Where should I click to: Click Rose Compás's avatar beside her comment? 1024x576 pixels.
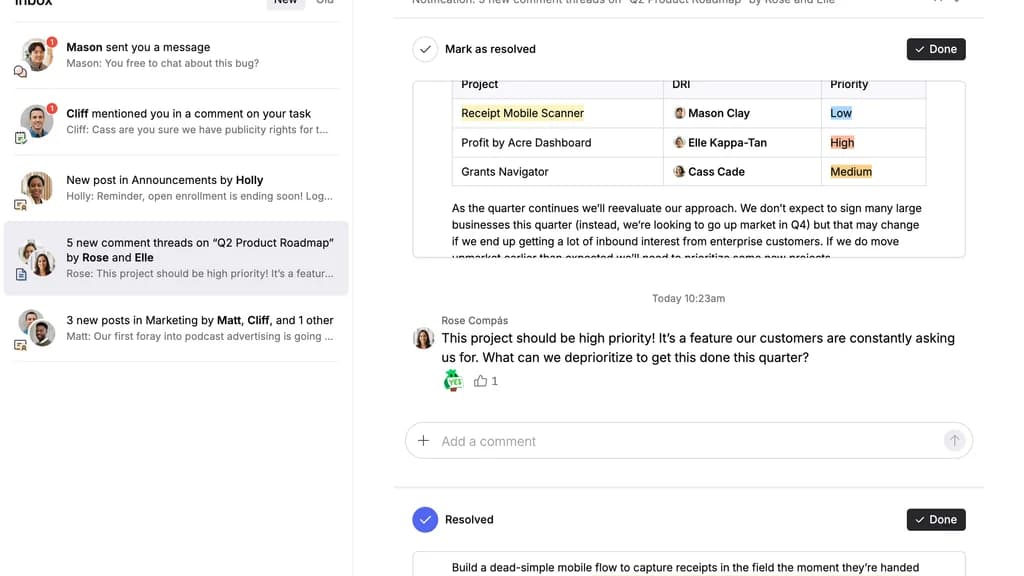pos(423,338)
